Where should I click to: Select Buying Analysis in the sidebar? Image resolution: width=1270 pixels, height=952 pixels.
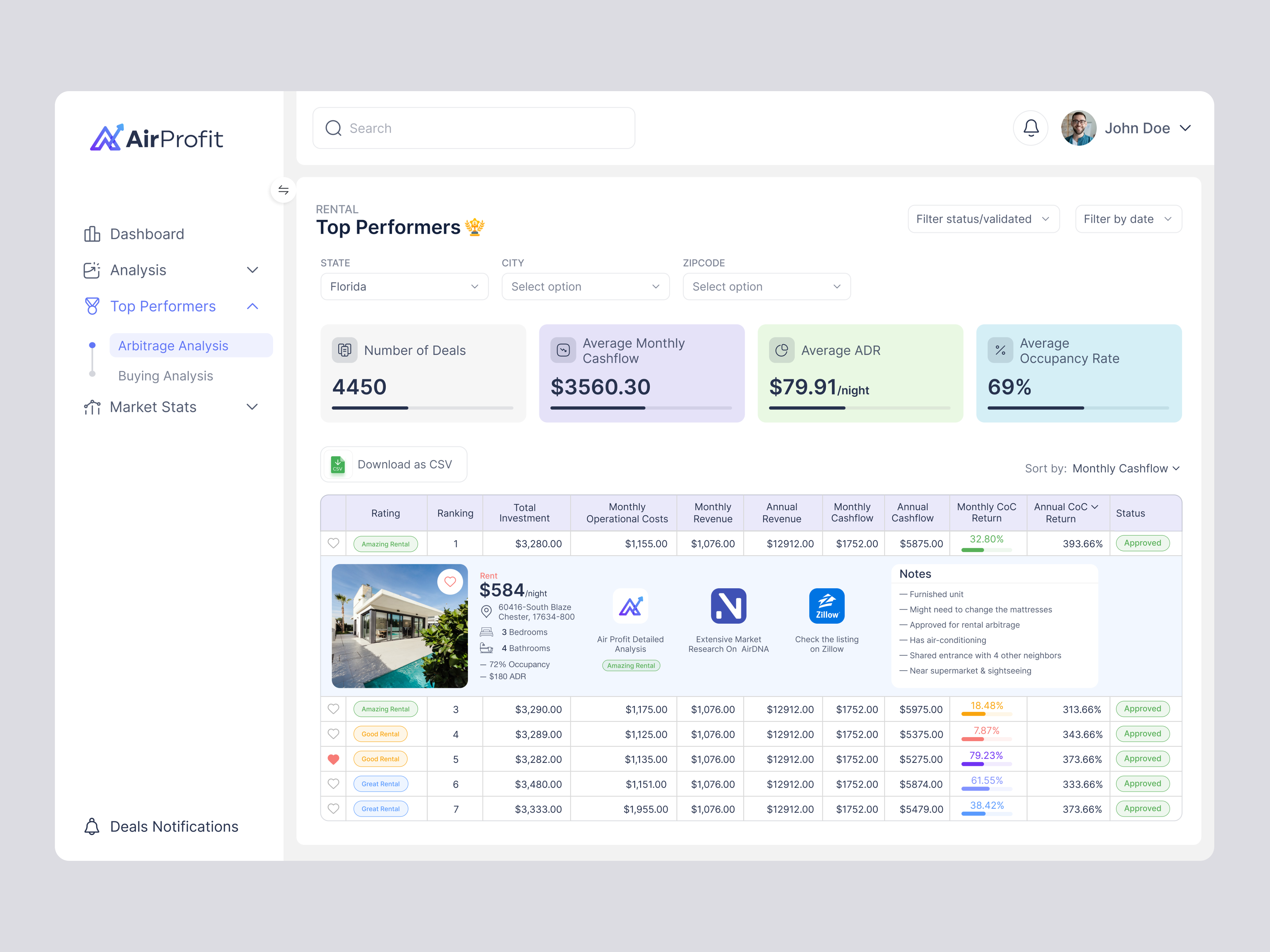click(x=165, y=375)
